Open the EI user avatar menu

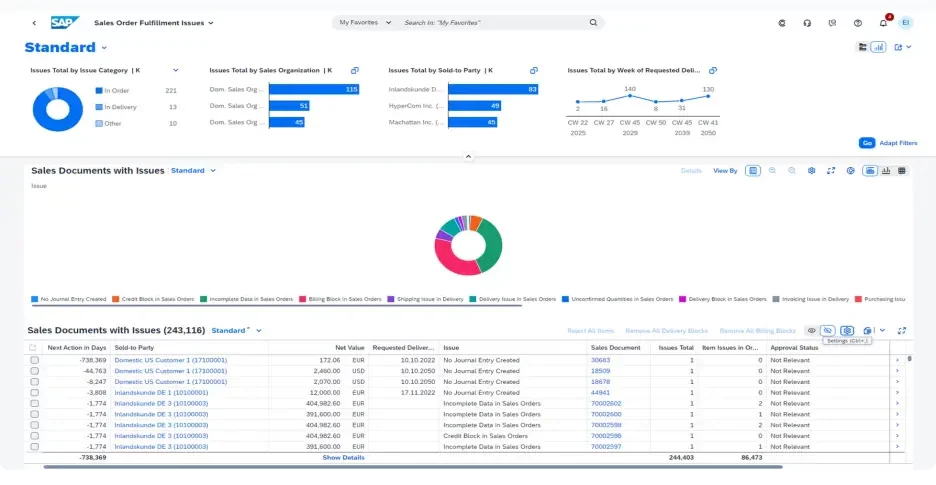point(906,23)
